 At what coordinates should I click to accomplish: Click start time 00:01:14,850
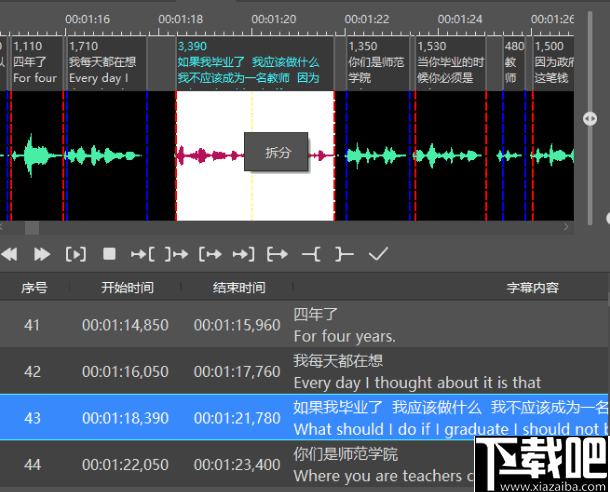pos(125,325)
